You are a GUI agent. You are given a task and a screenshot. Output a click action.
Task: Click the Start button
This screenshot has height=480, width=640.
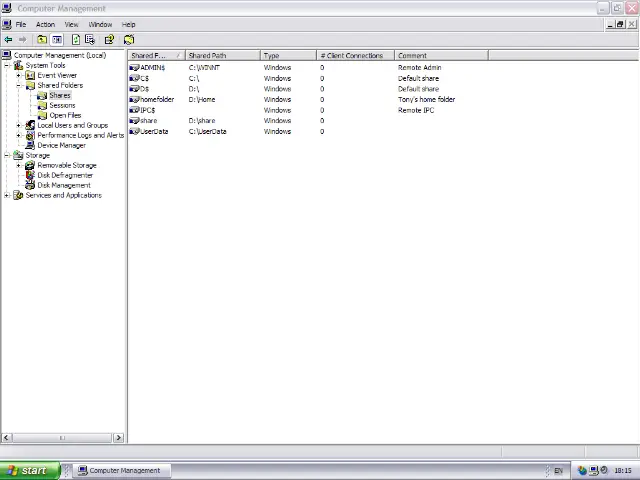tap(30, 471)
